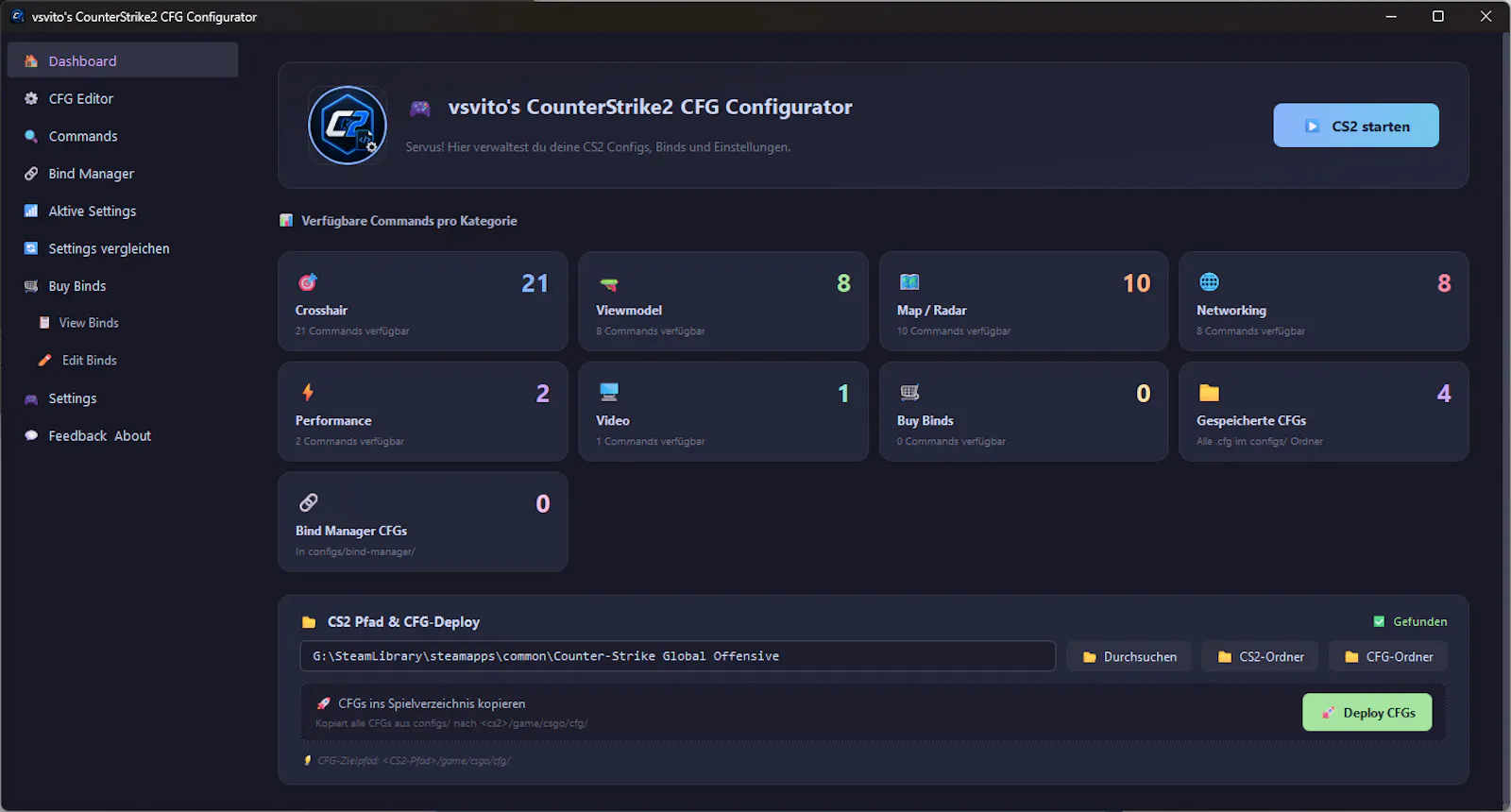Viewport: 1511px width, 812px height.
Task: Click the sidebar Settings gamepad icon
Action: (31, 399)
